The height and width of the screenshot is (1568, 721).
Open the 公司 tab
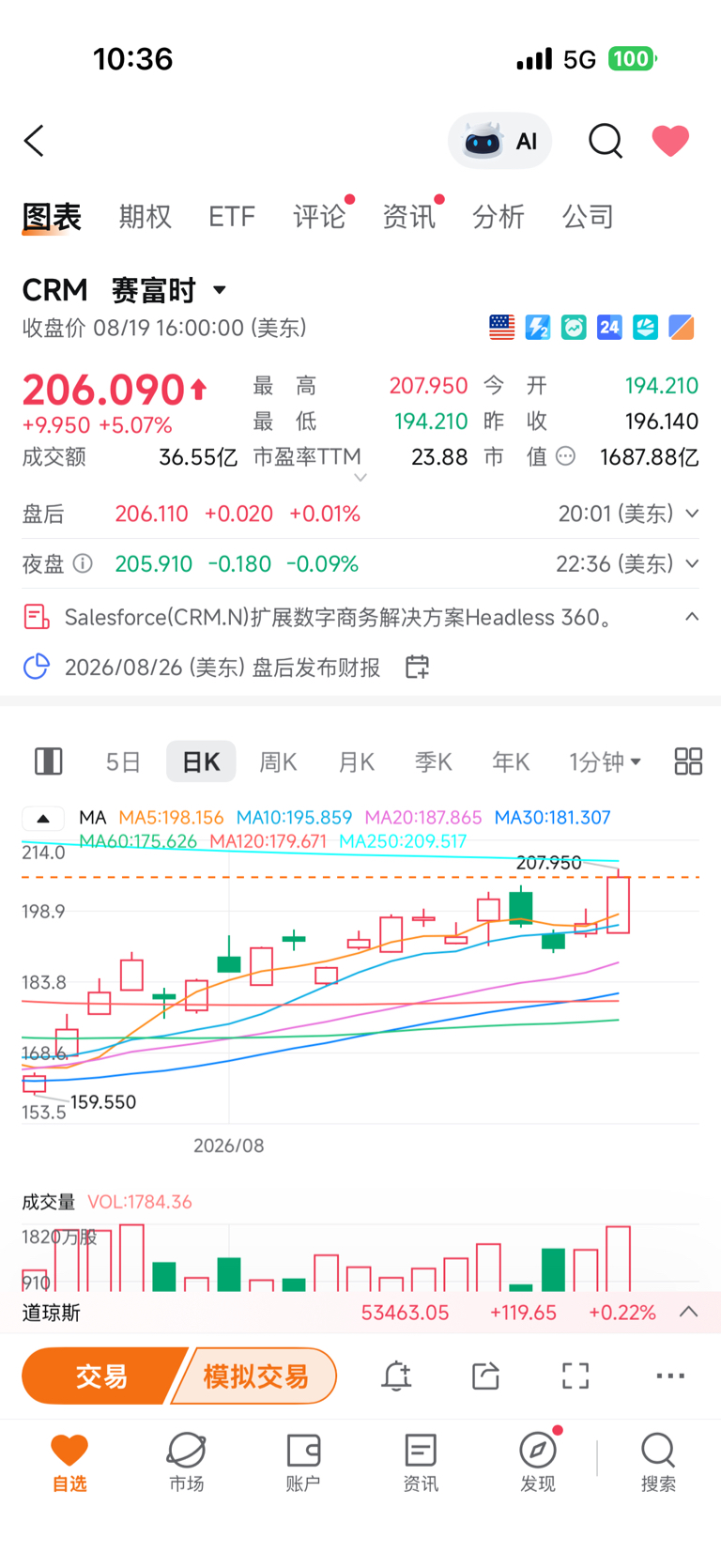(588, 217)
